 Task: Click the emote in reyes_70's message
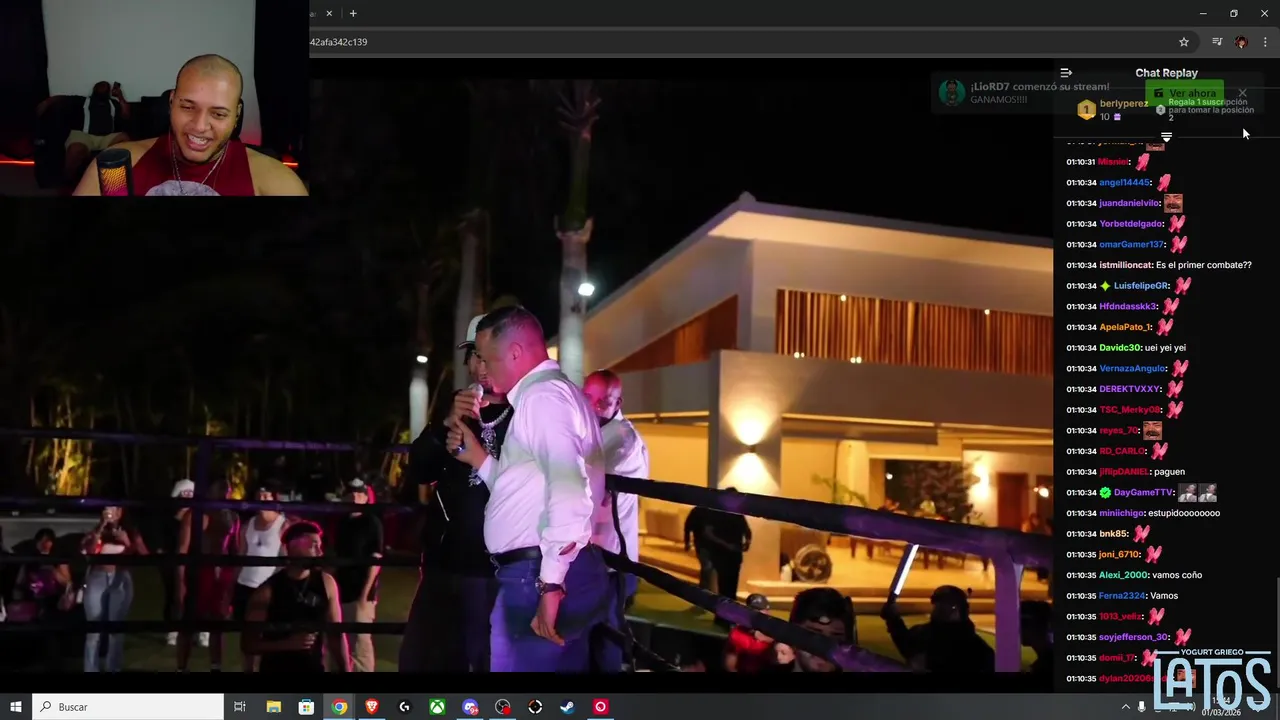(x=1152, y=431)
